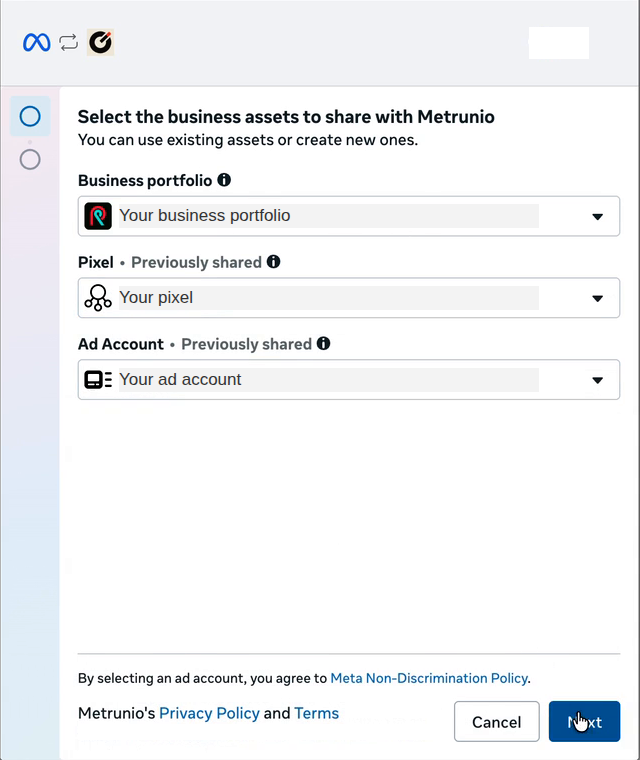Click the Next button

584,722
